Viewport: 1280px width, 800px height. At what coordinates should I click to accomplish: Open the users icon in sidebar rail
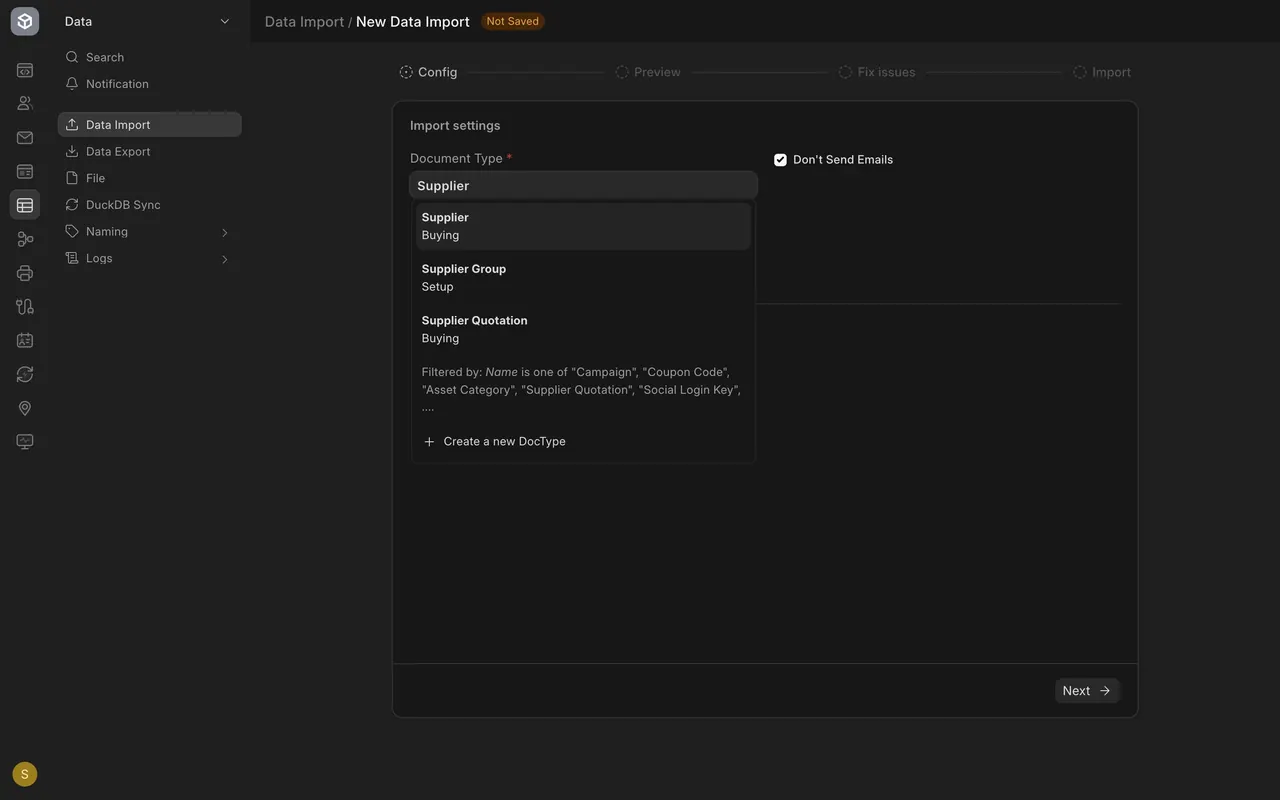pyautogui.click(x=25, y=103)
